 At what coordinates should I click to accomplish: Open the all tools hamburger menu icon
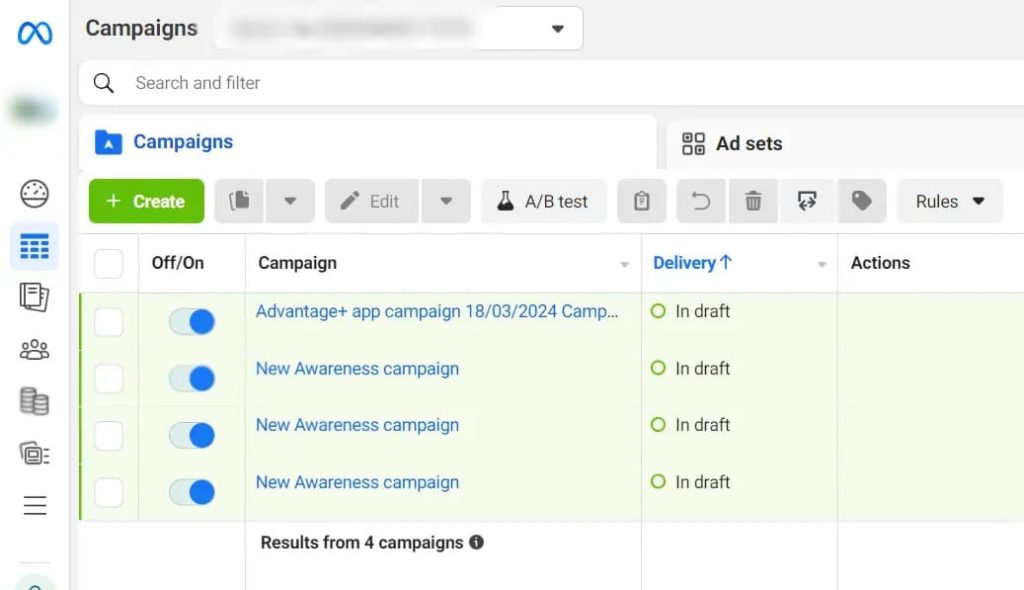pos(35,505)
